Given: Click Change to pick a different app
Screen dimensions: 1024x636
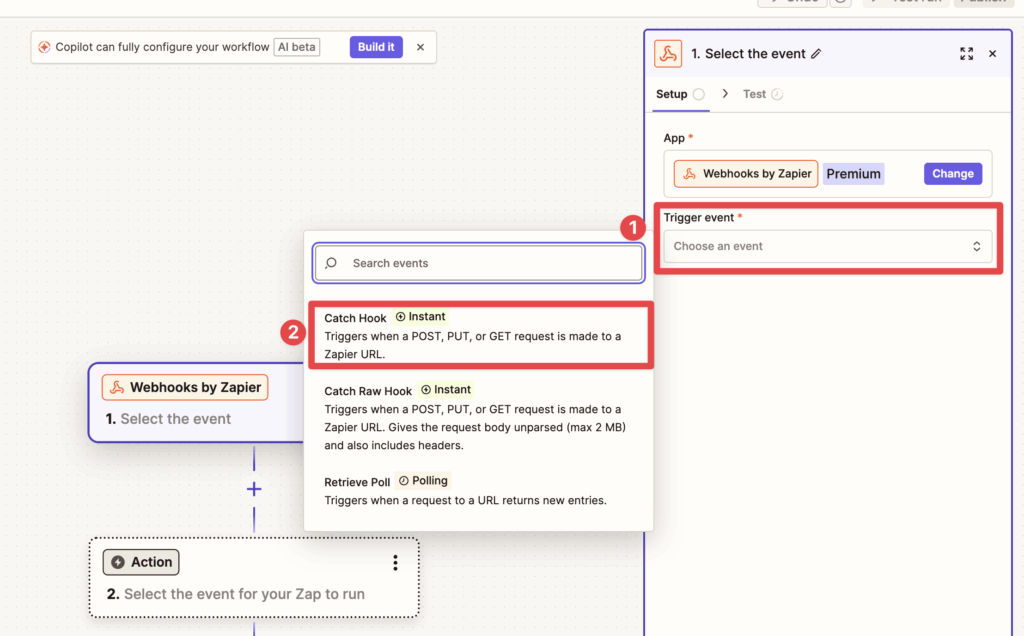Looking at the screenshot, I should coord(952,173).
